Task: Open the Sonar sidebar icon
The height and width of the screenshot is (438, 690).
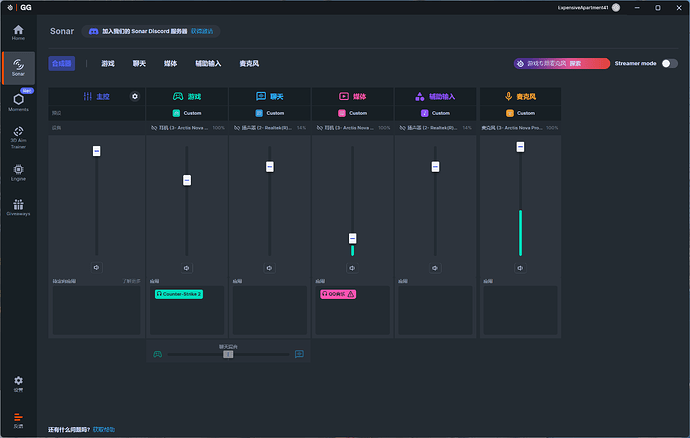Action: point(18,66)
